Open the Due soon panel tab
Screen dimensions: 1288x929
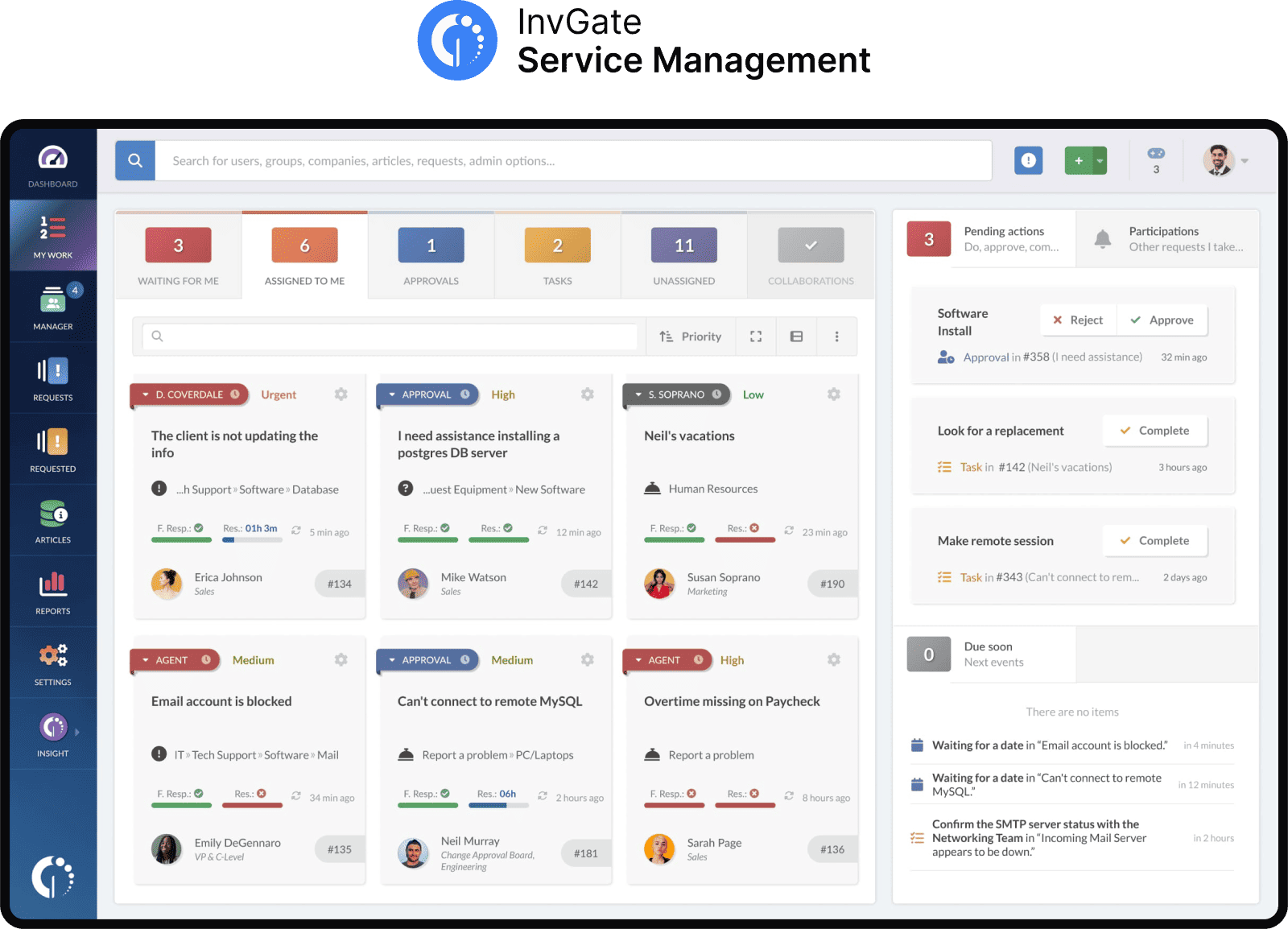984,654
